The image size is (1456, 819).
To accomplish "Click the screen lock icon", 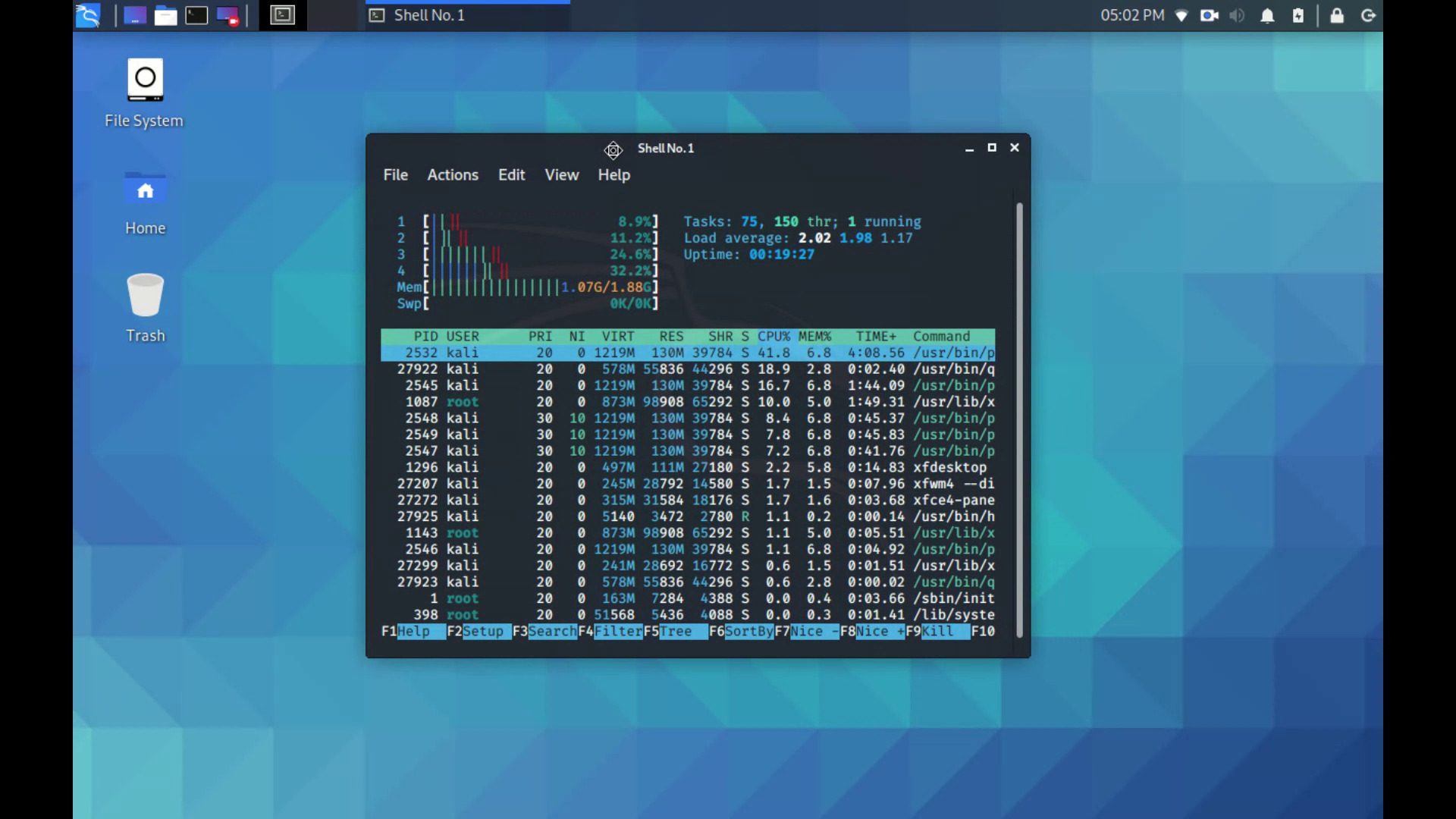I will pyautogui.click(x=1338, y=15).
